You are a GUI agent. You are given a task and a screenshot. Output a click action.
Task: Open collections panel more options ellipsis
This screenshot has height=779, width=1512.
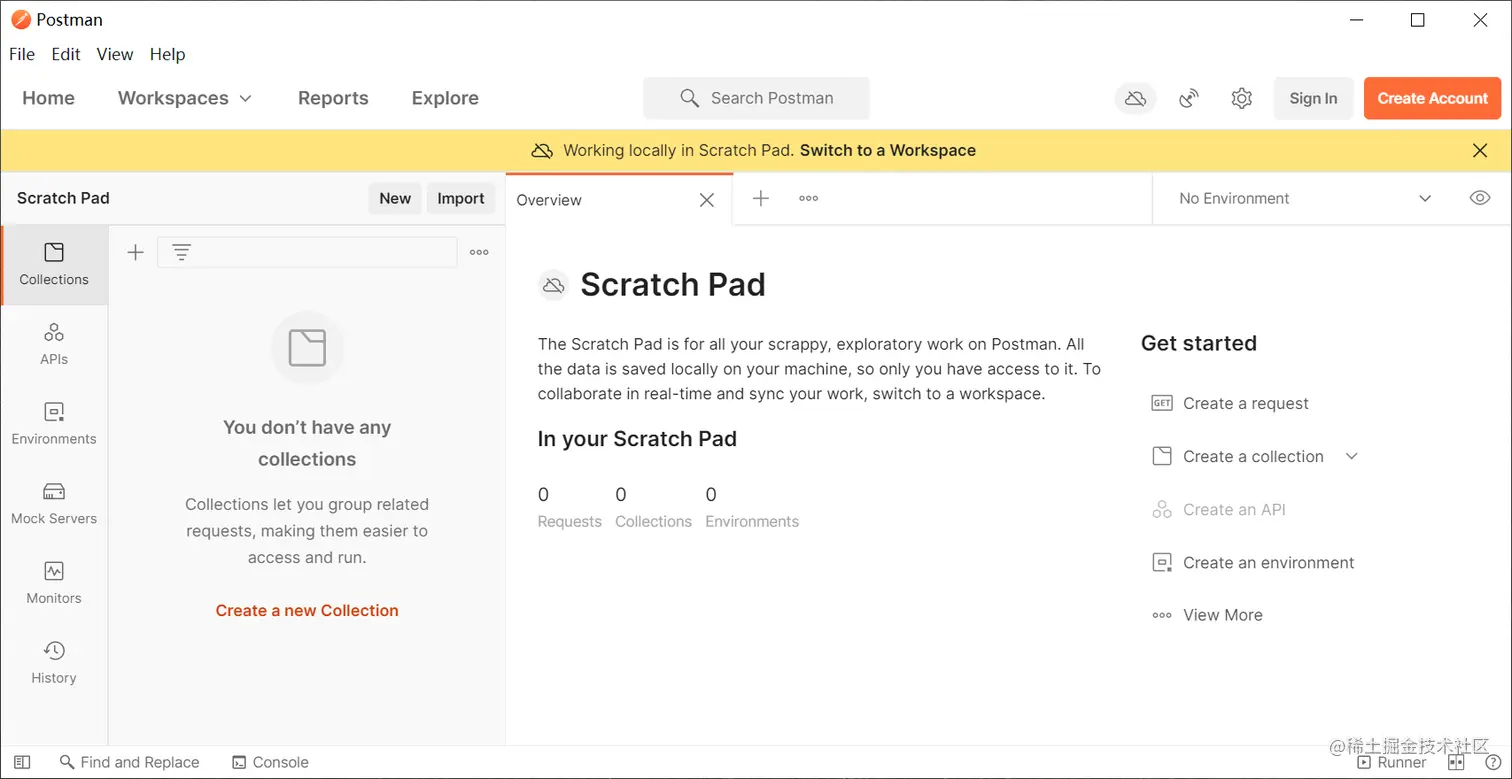479,252
